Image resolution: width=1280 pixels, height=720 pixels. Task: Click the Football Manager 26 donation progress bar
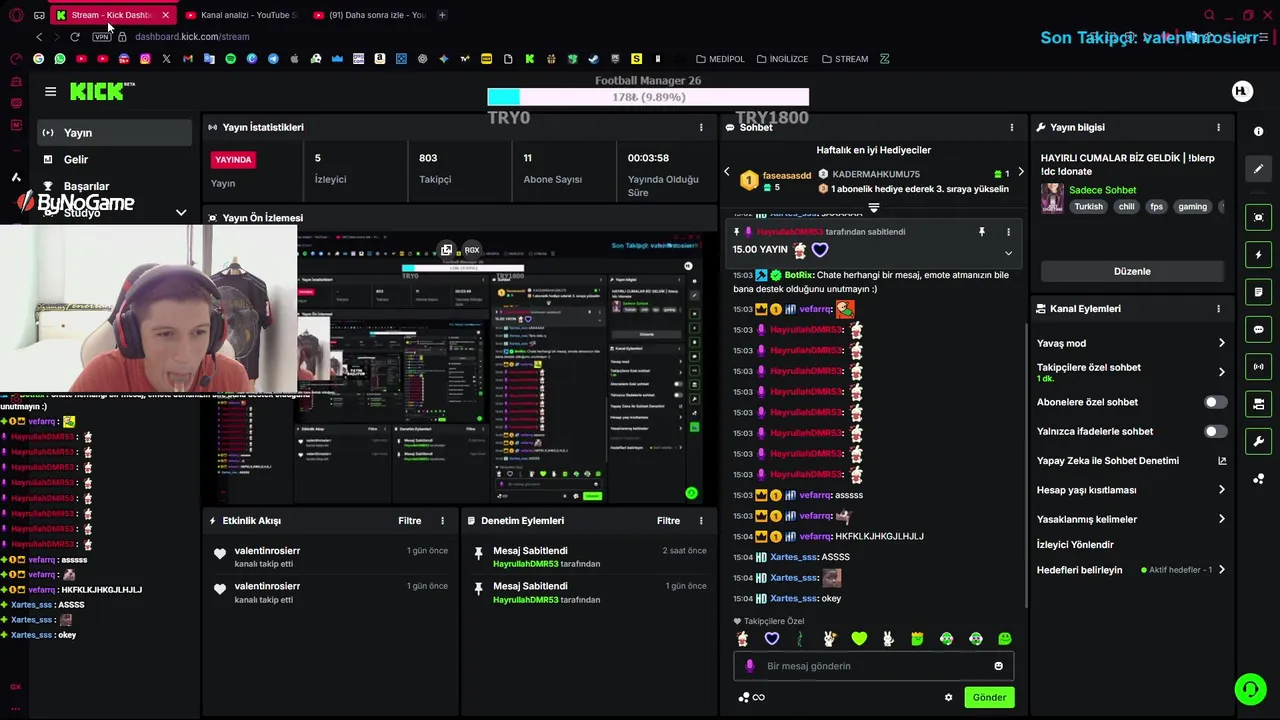pyautogui.click(x=648, y=97)
